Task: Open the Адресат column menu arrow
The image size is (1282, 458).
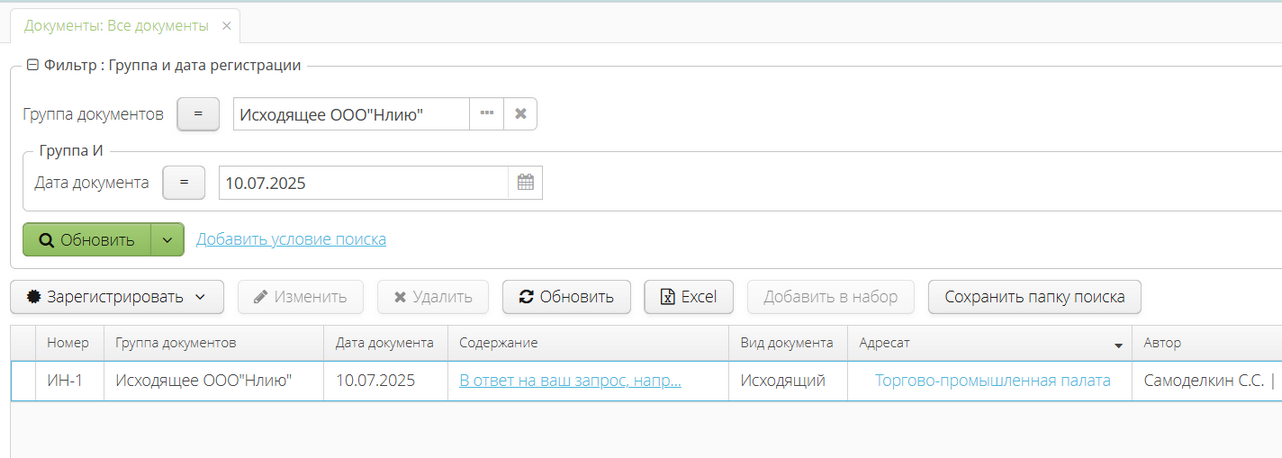Action: [x=1119, y=345]
